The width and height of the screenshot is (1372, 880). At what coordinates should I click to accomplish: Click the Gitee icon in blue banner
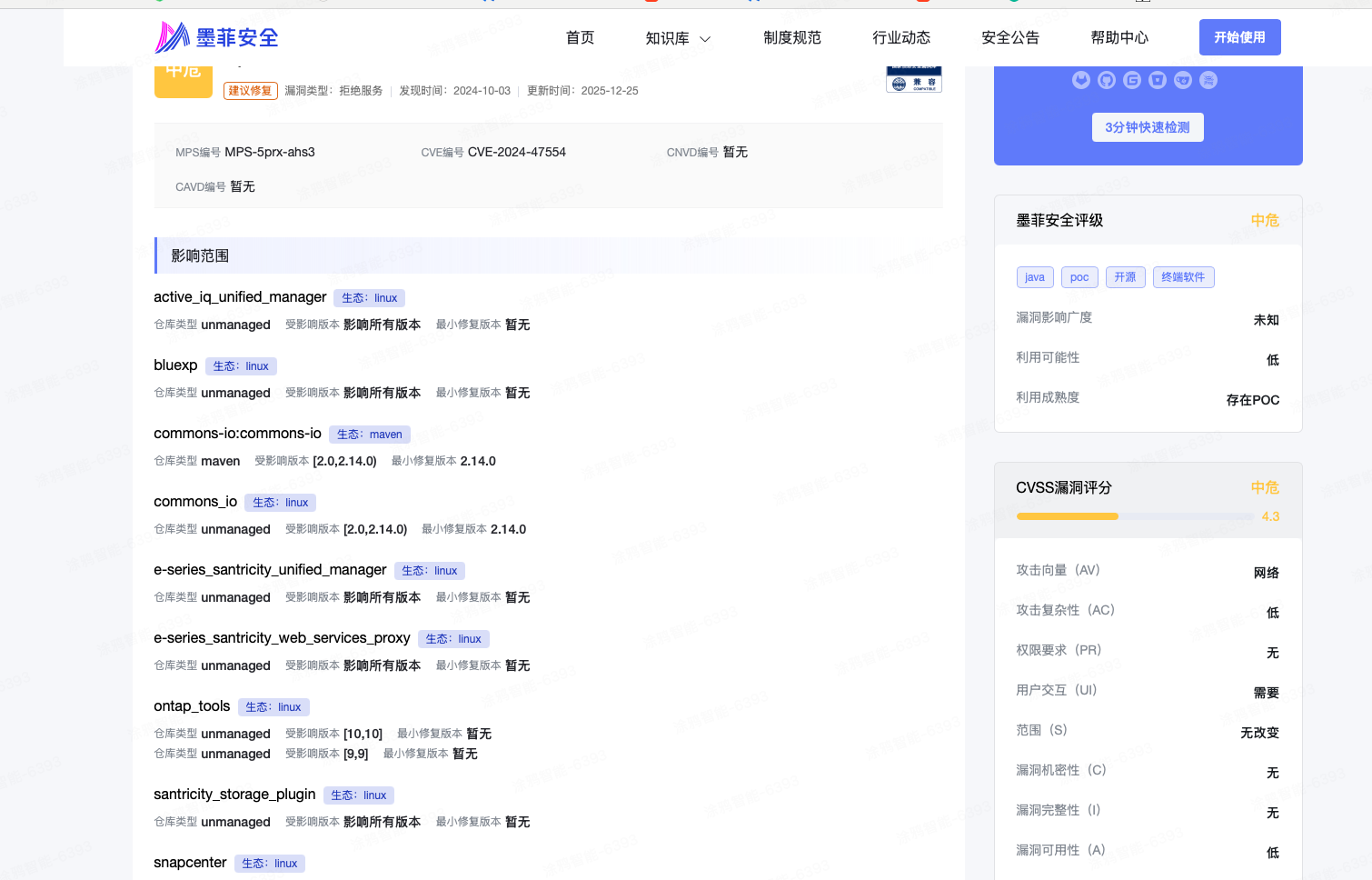[1132, 80]
